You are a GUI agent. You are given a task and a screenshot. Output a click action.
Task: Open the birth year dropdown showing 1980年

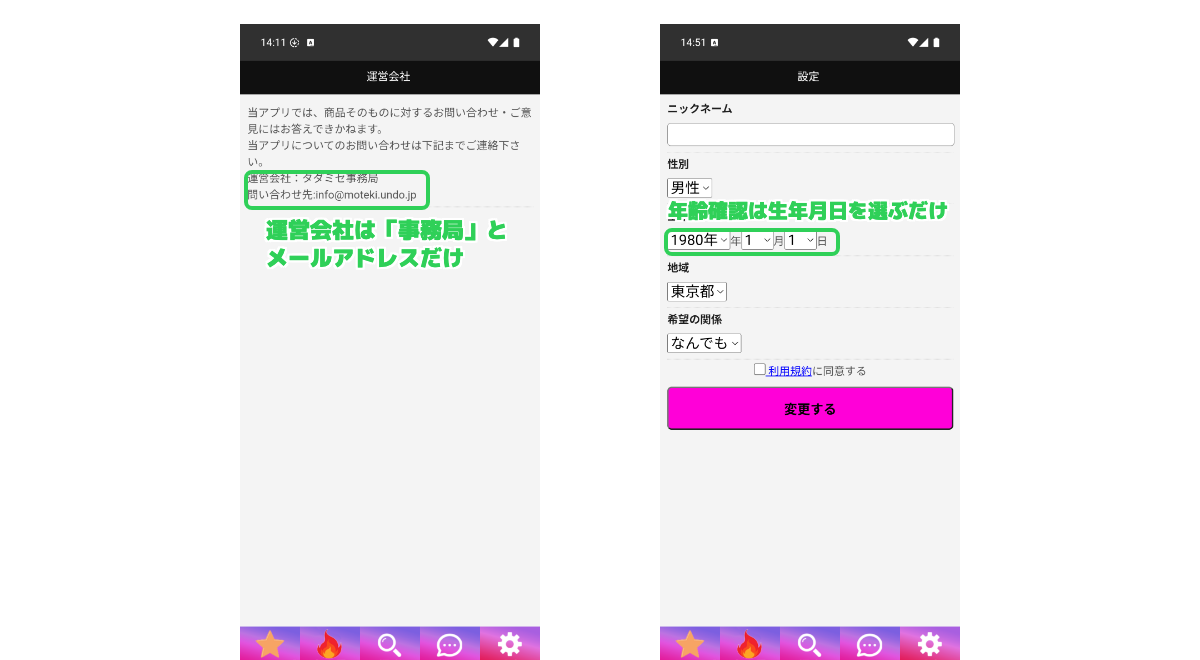point(698,240)
